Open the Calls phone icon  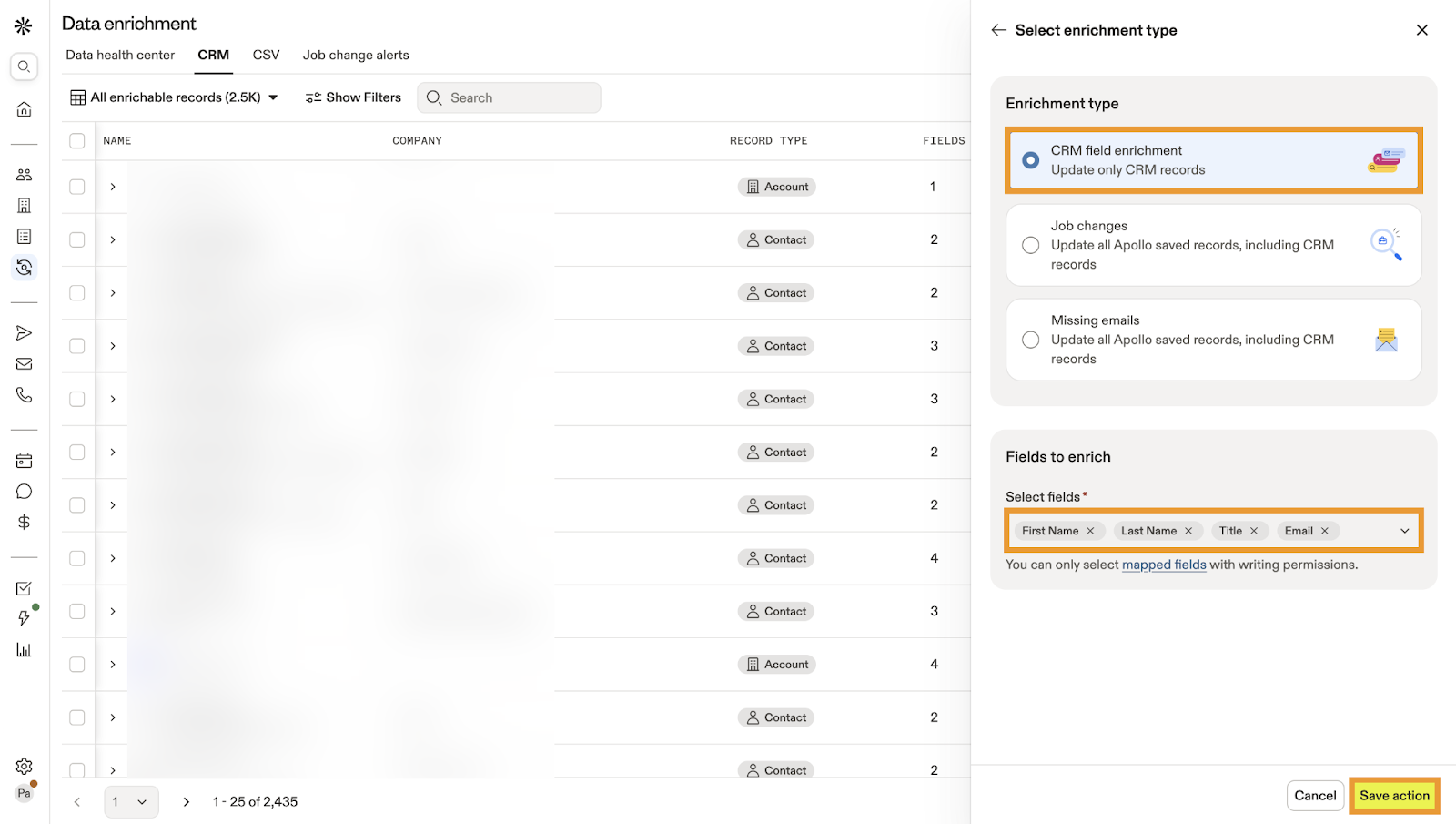pos(25,395)
